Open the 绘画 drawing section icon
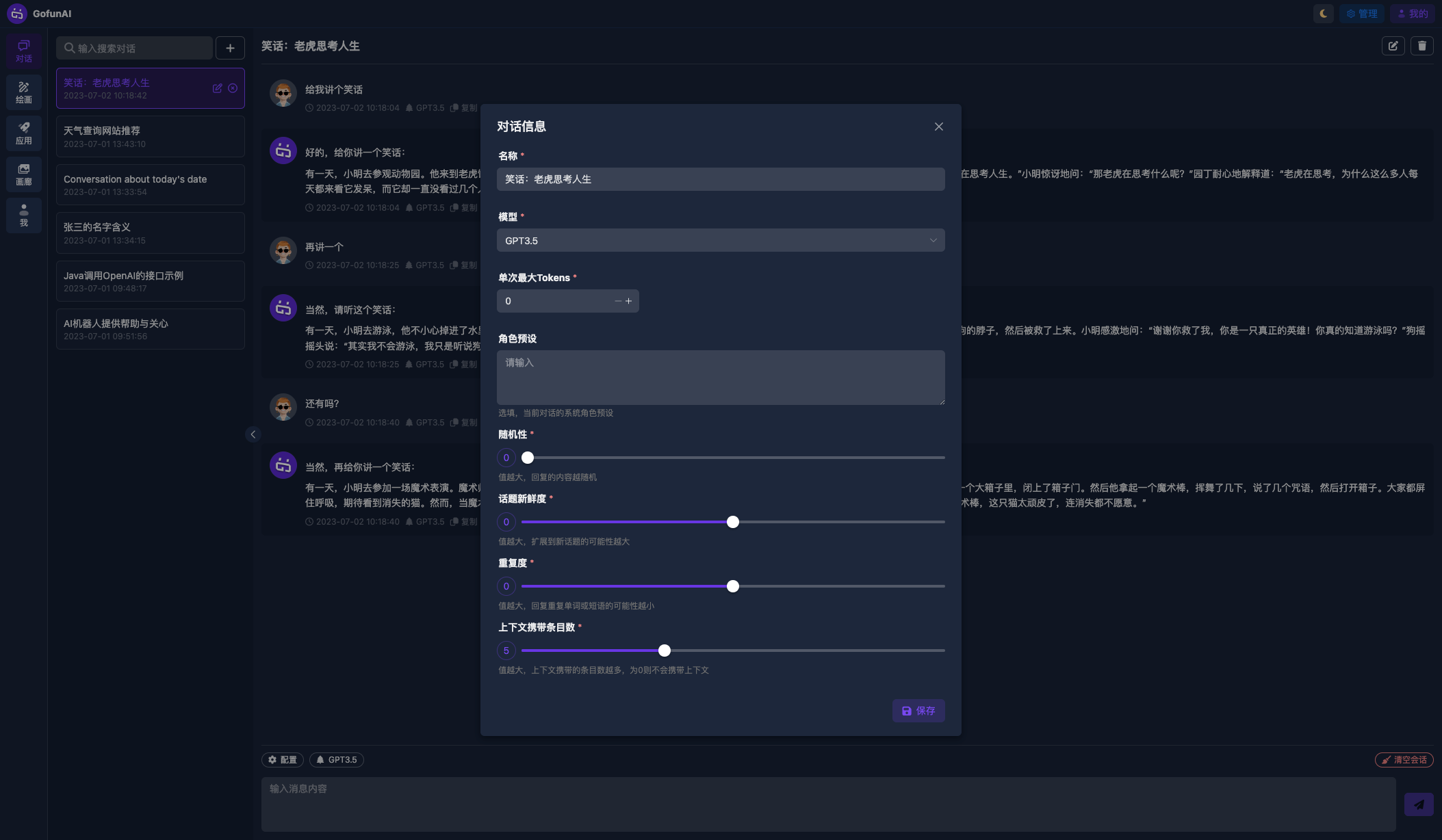Viewport: 1442px width, 840px height. [24, 92]
